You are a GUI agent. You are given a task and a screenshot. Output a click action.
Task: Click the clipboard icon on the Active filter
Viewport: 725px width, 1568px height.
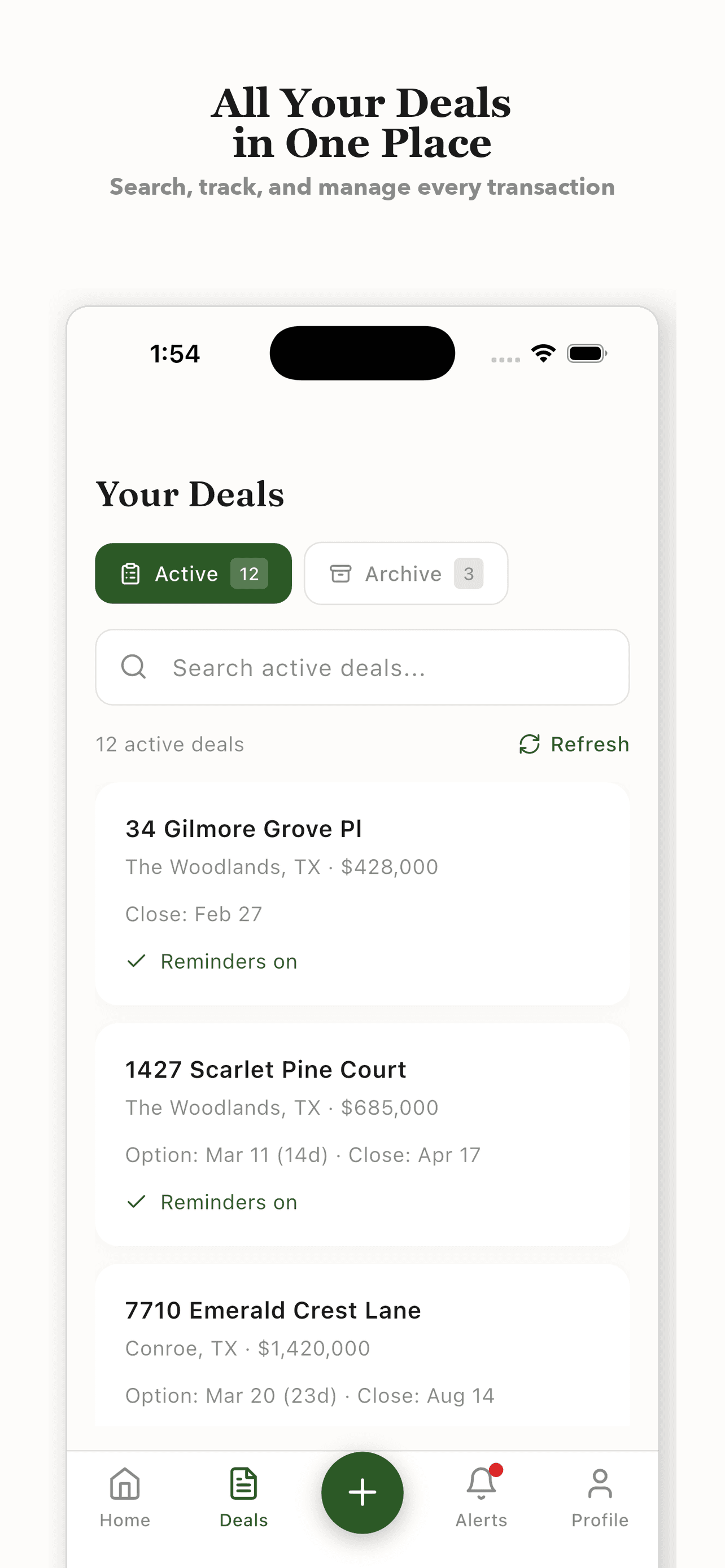pos(131,573)
